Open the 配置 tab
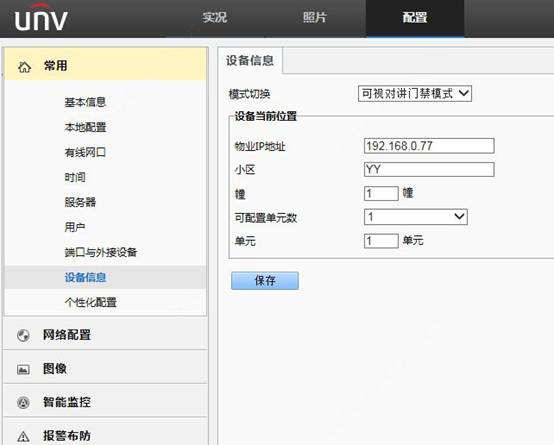The image size is (554, 445). point(415,18)
